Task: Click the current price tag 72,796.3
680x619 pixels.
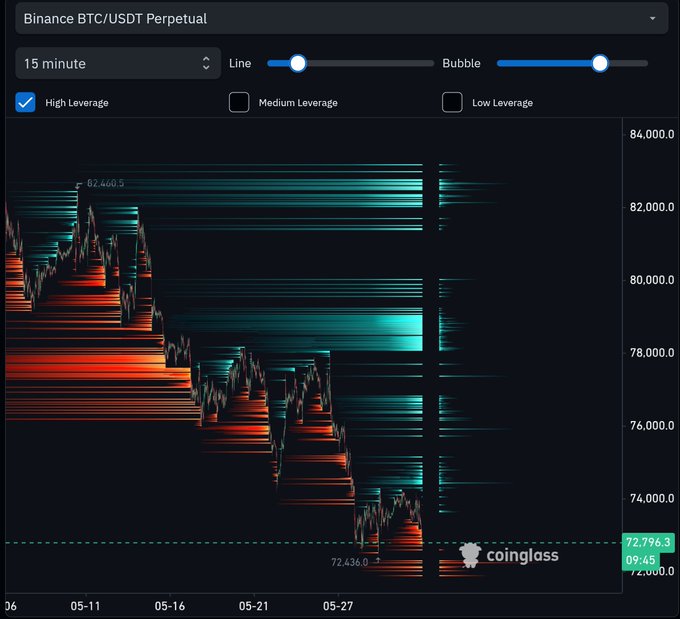Action: [648, 542]
